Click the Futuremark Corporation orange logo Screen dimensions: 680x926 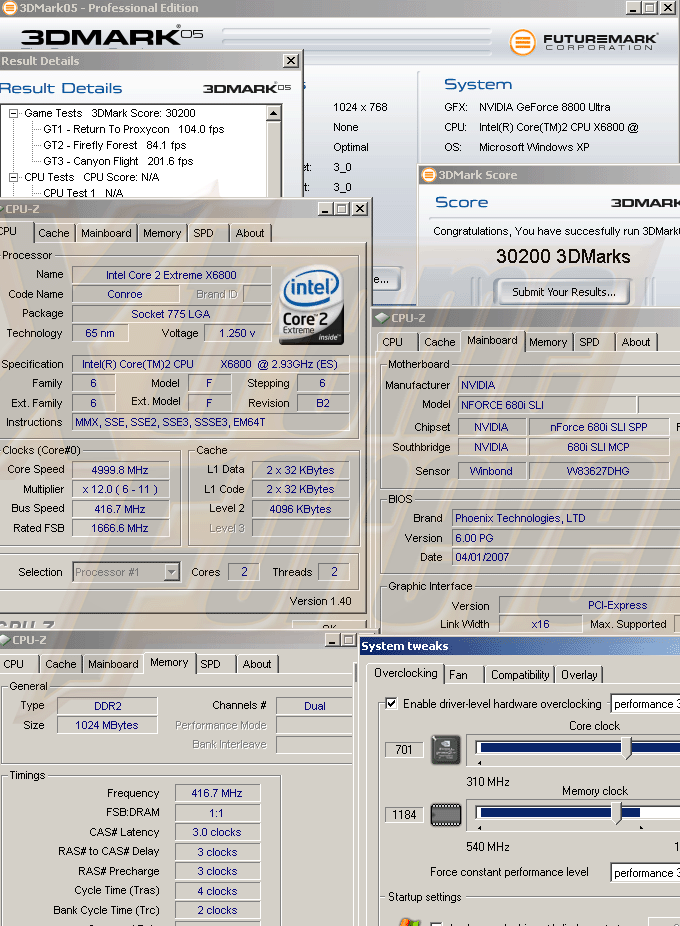[522, 42]
